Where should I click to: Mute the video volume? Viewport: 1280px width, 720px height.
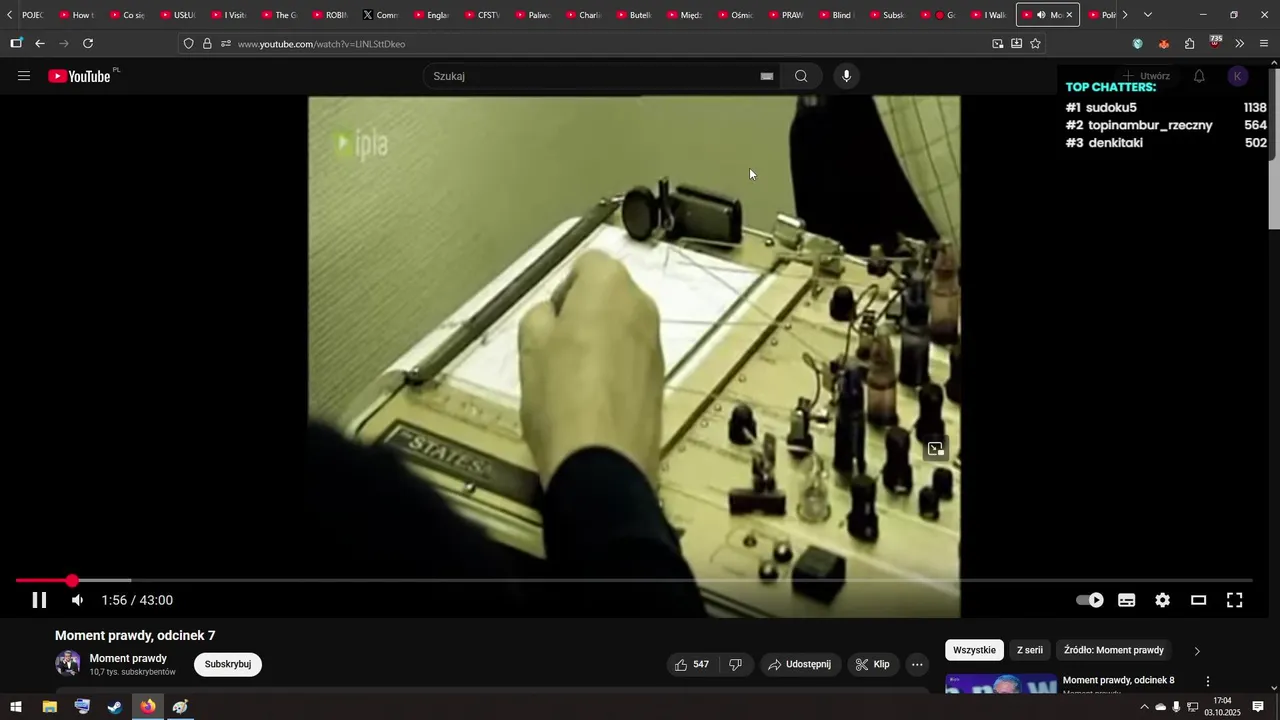[78, 600]
